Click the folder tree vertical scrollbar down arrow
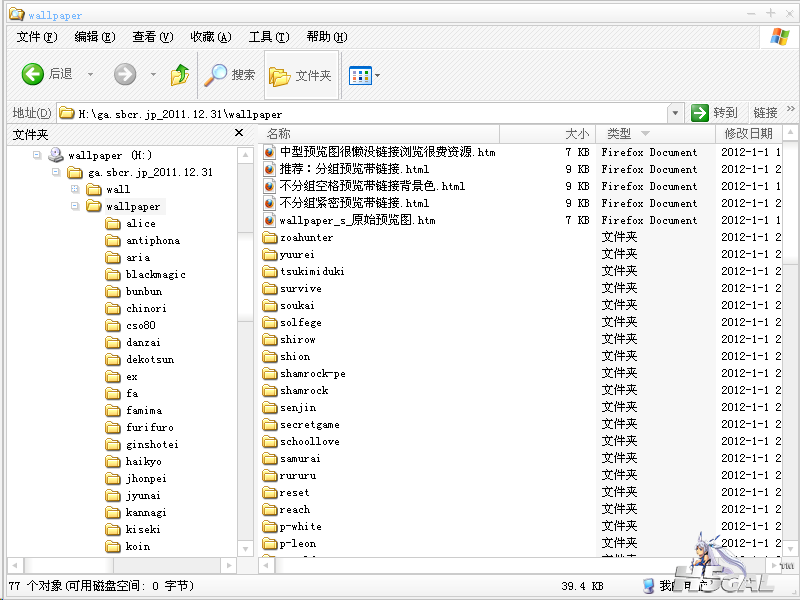 pyautogui.click(x=245, y=549)
